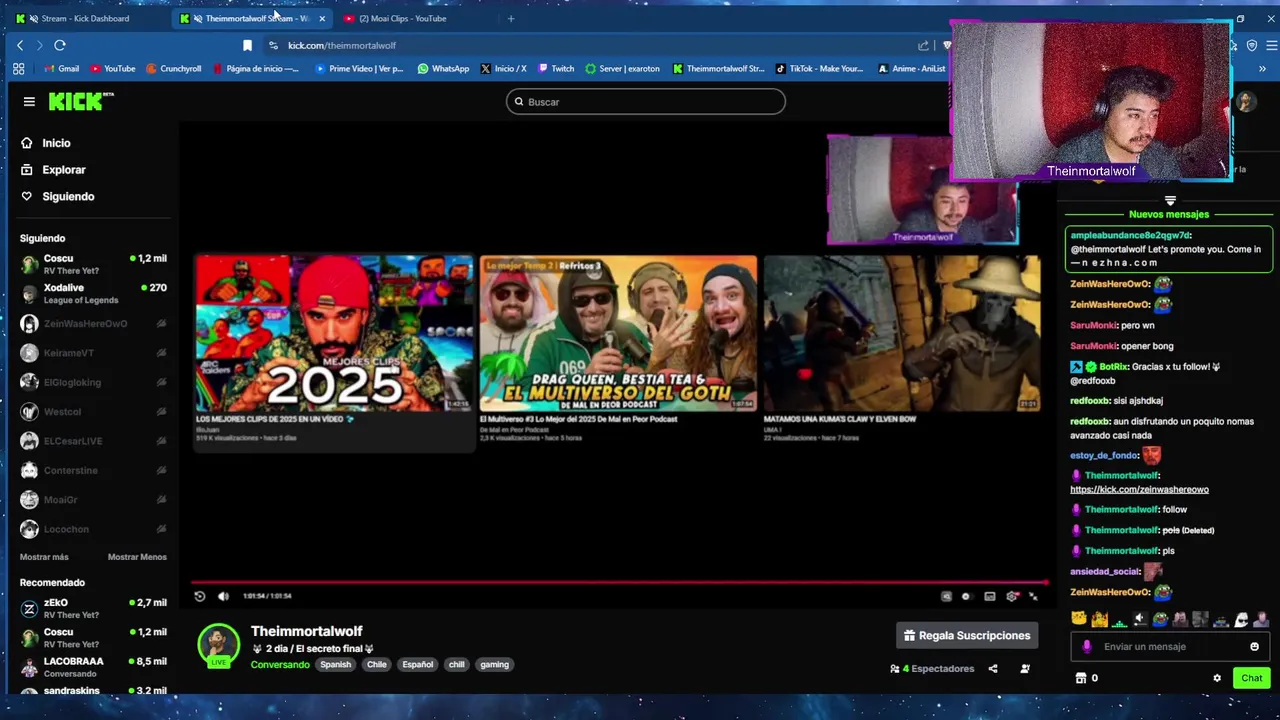
Task: Click the clip icon in player
Action: click(946, 596)
